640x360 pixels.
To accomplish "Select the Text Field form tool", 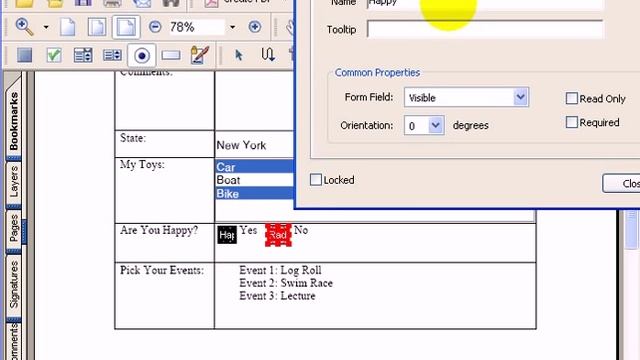I will click(x=171, y=55).
